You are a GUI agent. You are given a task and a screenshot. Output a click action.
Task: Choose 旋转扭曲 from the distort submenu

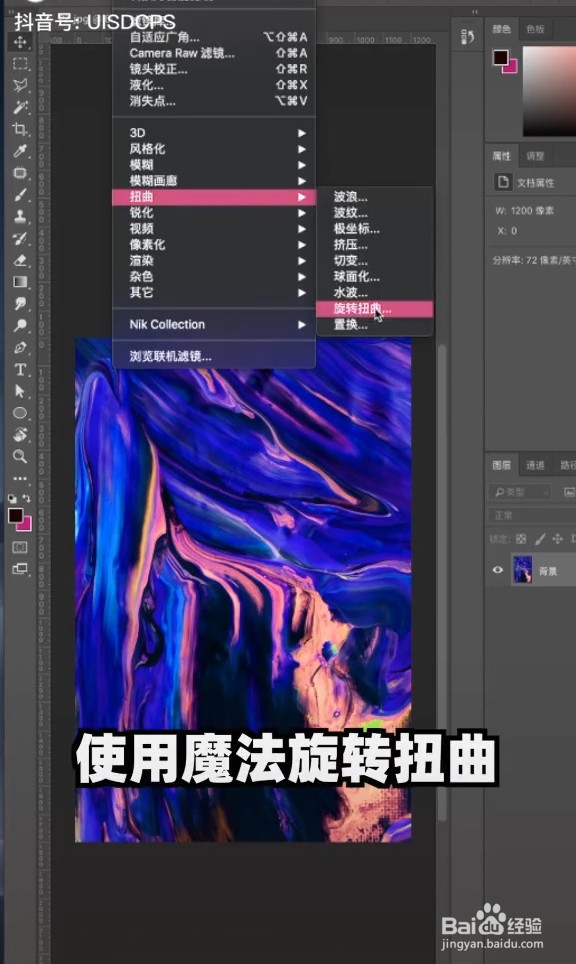[374, 309]
